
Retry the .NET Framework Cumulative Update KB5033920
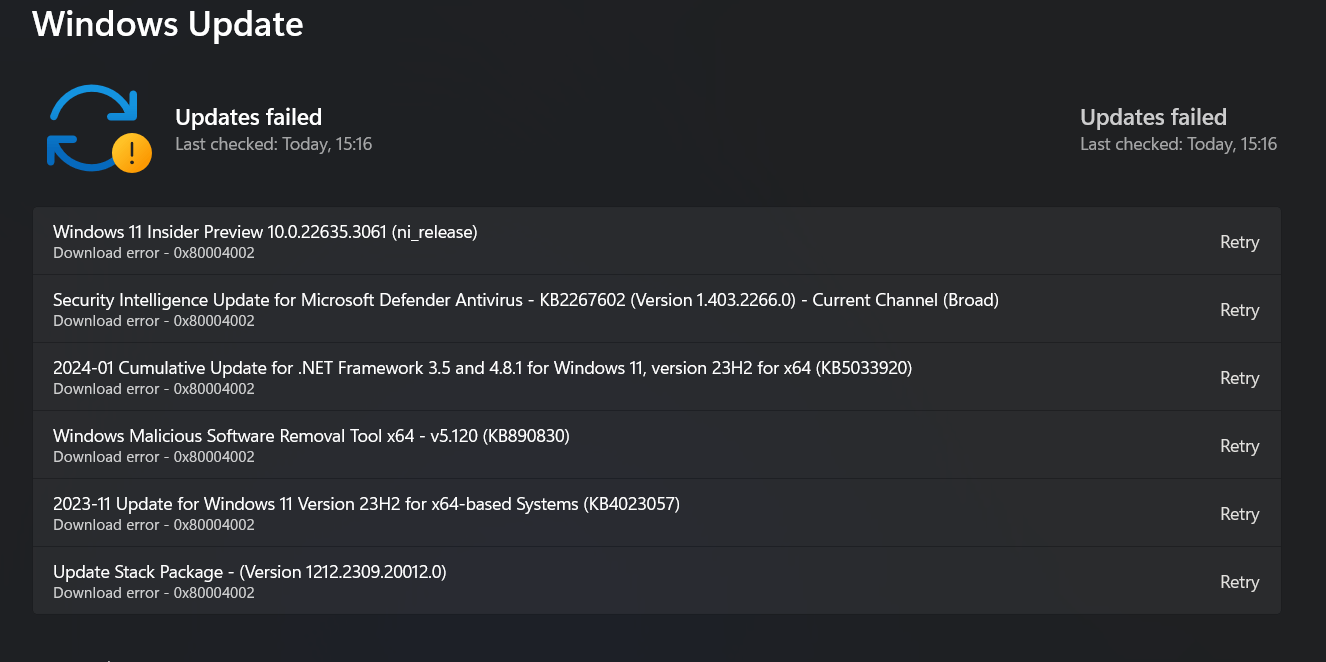pos(1239,378)
